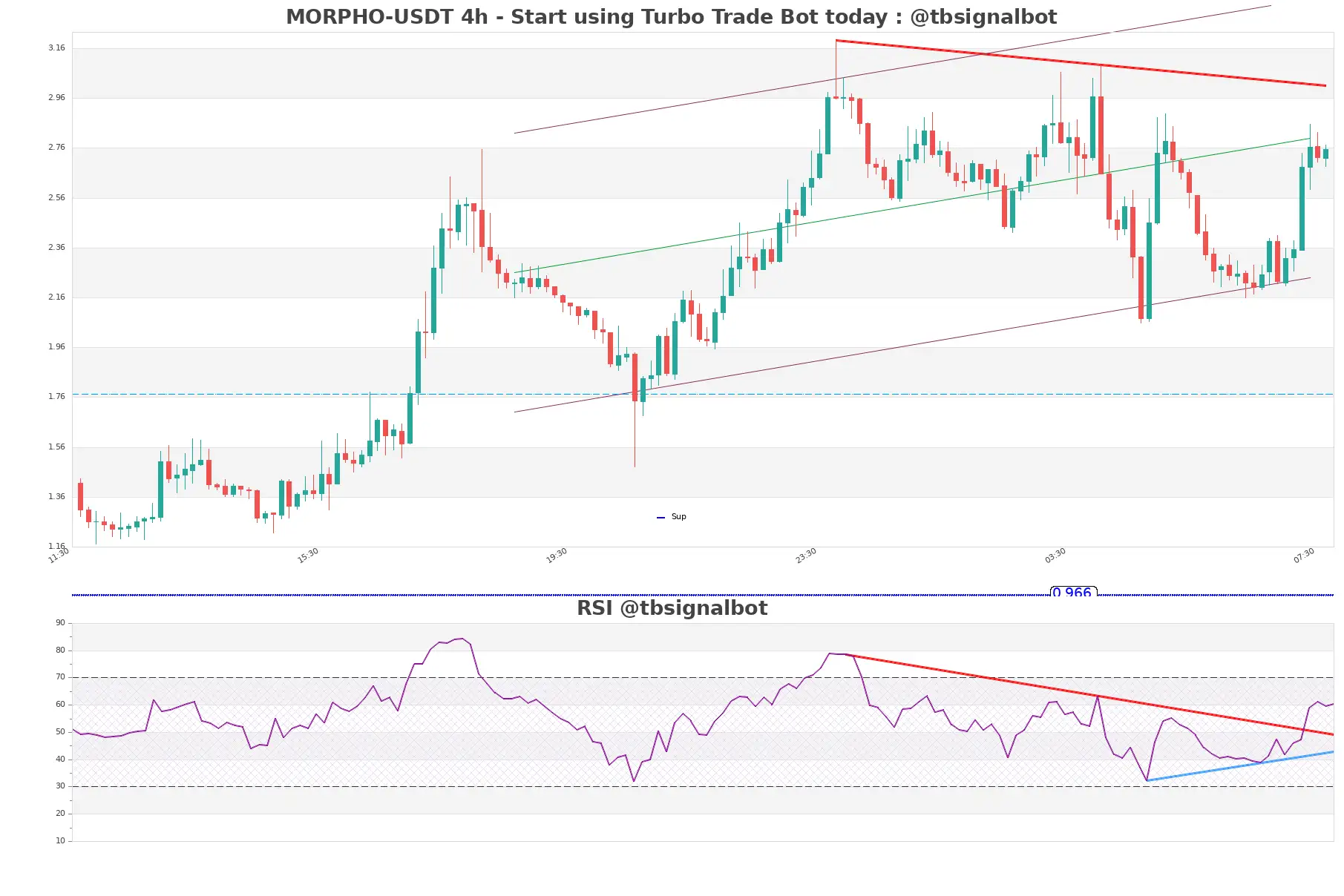This screenshot has width=1344, height=896.
Task: Click the RSI 10 axis label
Action: tap(60, 840)
